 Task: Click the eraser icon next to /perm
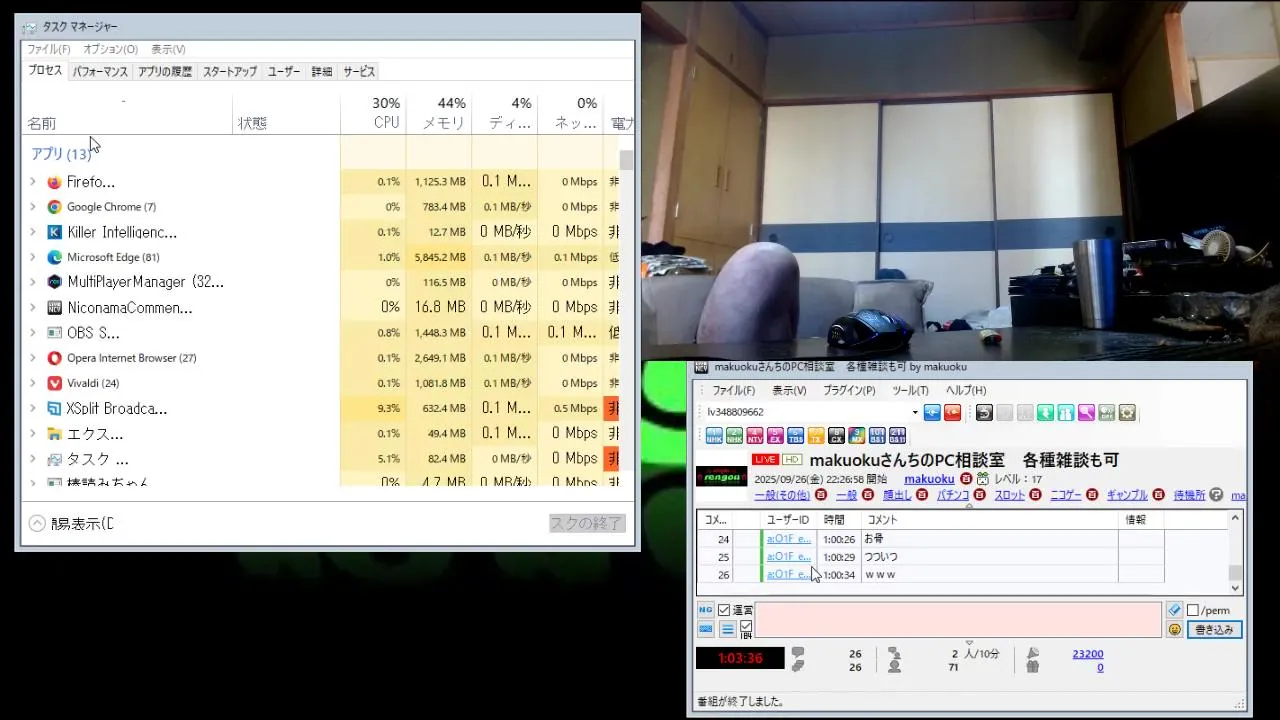1174,610
